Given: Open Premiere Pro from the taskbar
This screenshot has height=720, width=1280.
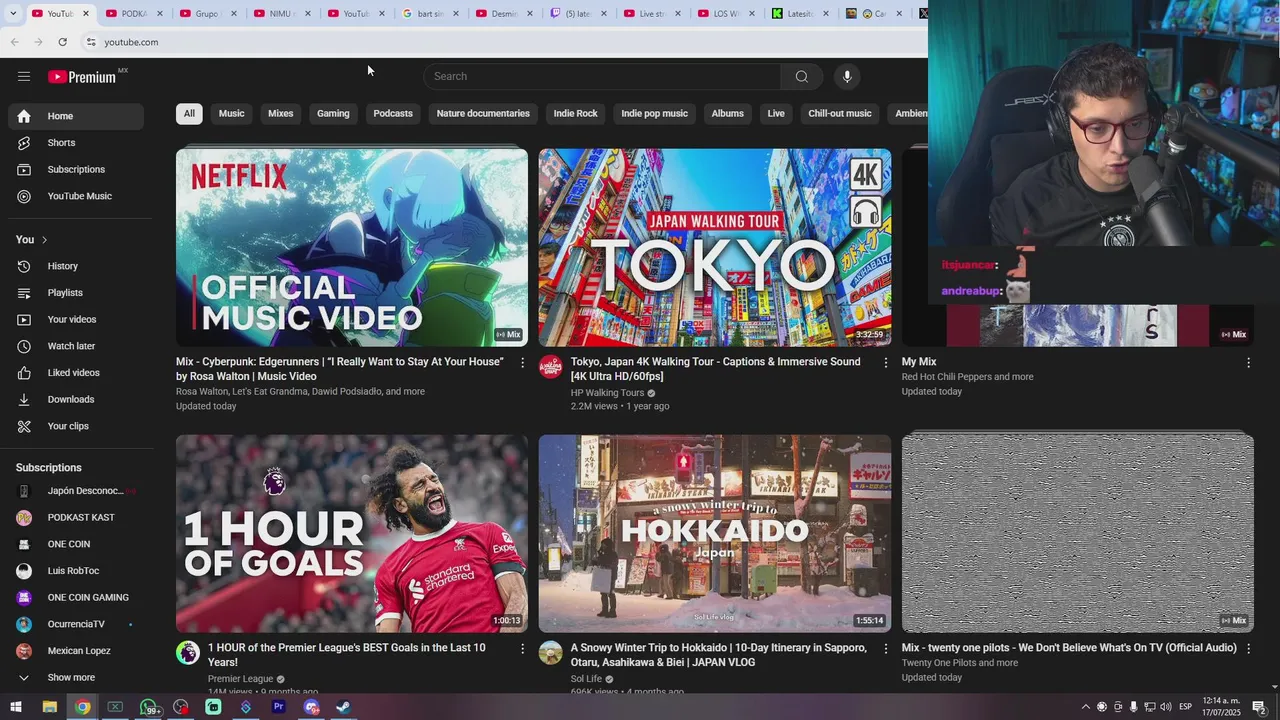Looking at the screenshot, I should [x=278, y=707].
